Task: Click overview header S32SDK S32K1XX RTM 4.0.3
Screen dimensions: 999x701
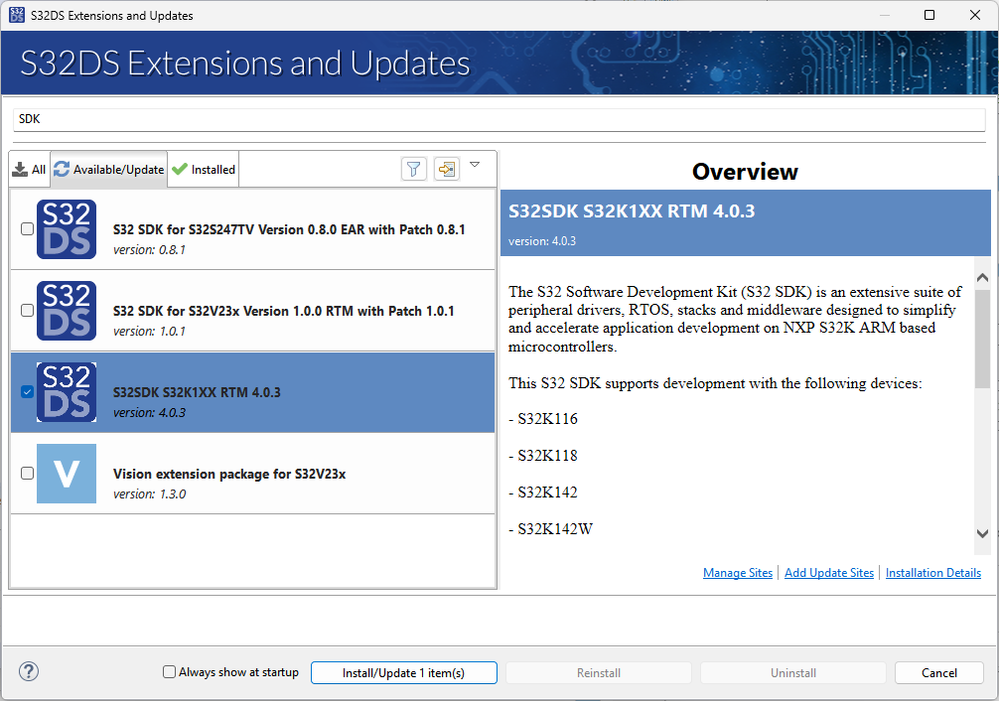Action: (x=631, y=211)
